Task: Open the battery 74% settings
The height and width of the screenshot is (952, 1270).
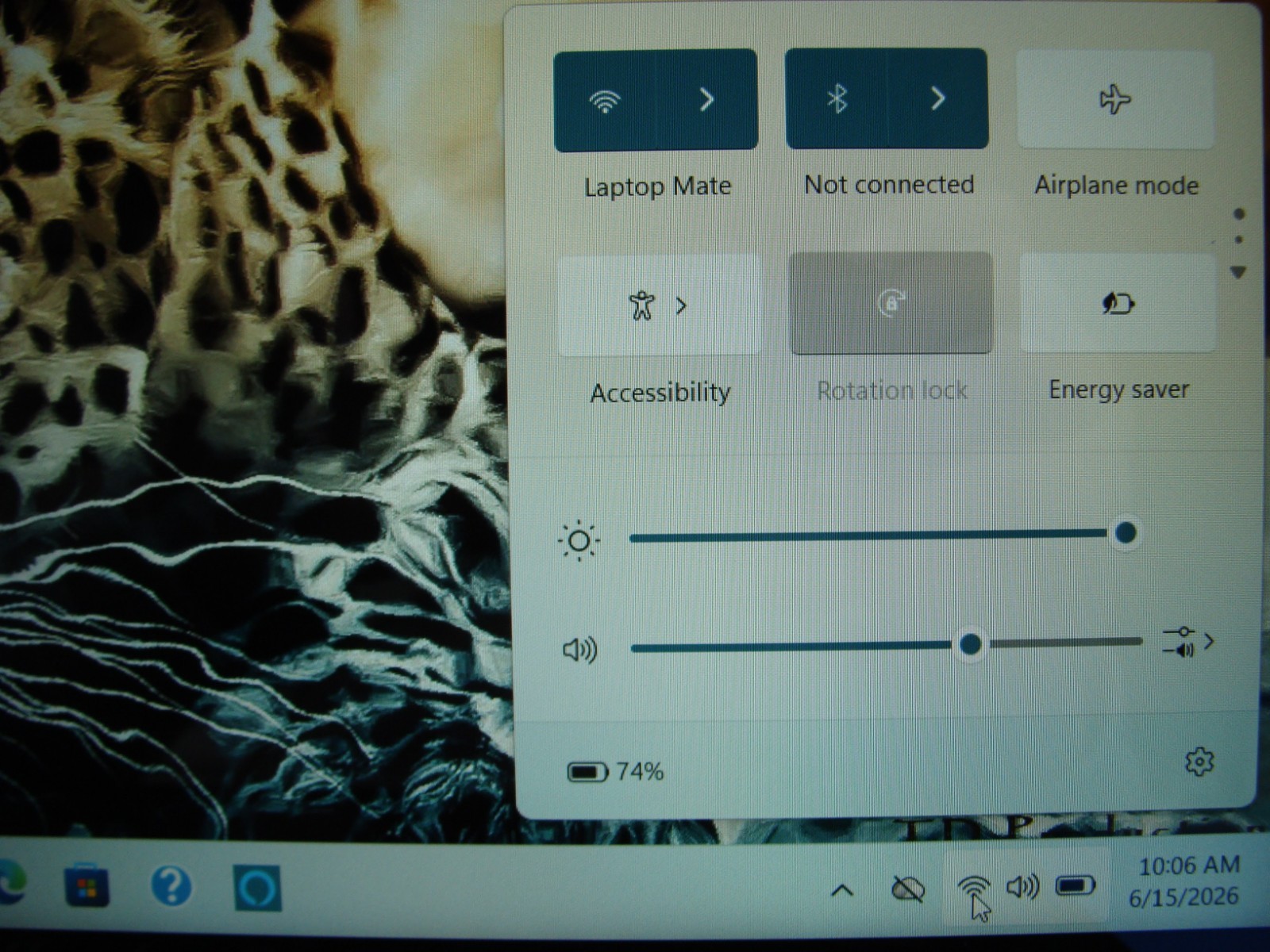Action: tap(616, 771)
